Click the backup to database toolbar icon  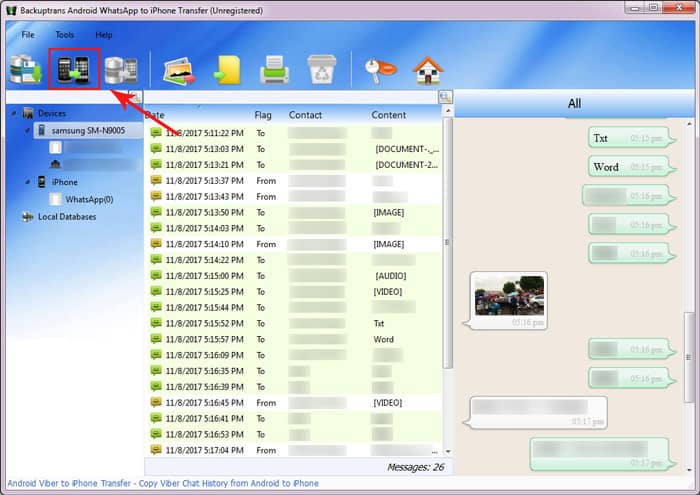coord(25,69)
